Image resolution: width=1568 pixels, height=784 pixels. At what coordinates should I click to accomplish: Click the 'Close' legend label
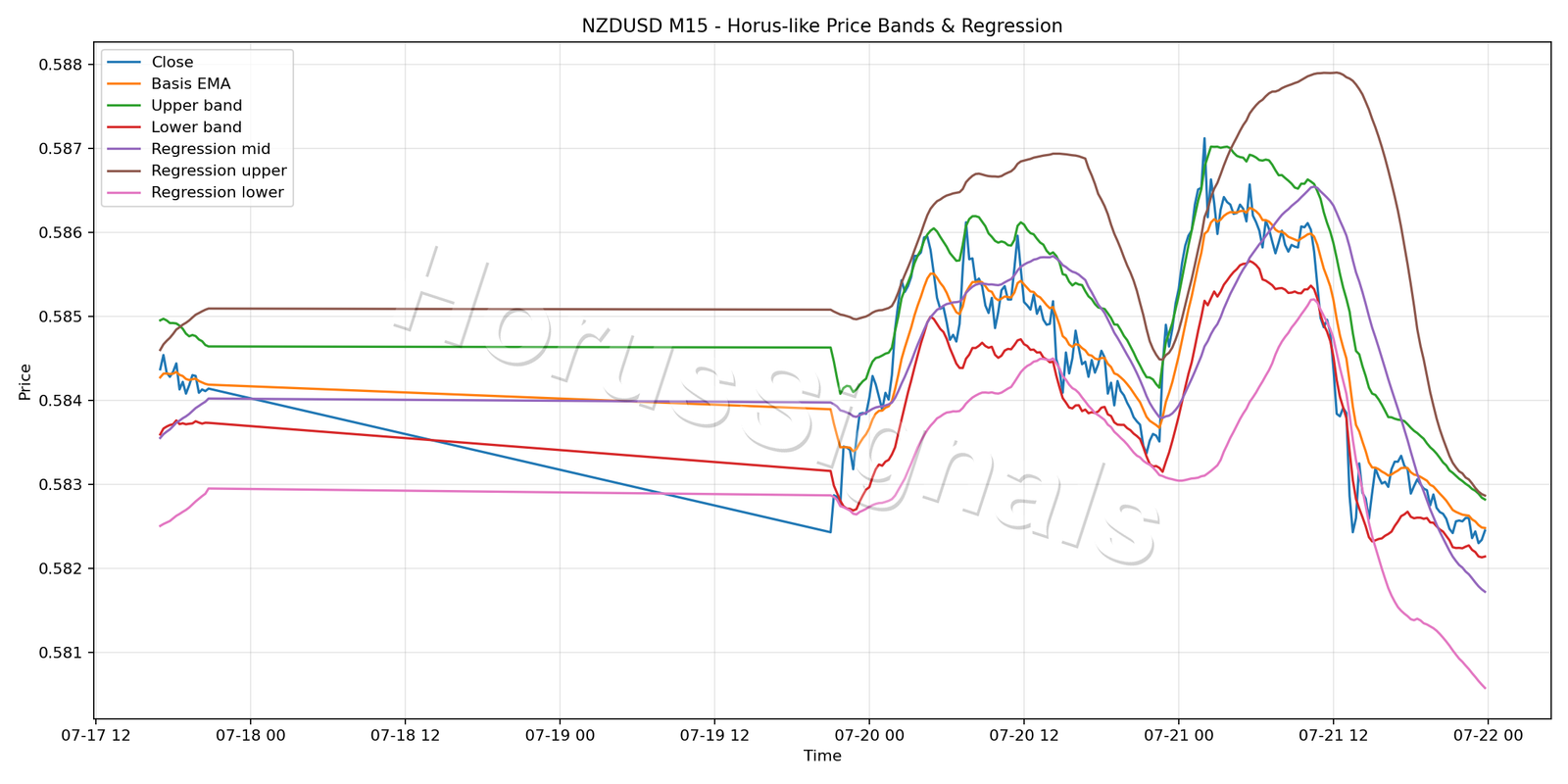pyautogui.click(x=172, y=62)
